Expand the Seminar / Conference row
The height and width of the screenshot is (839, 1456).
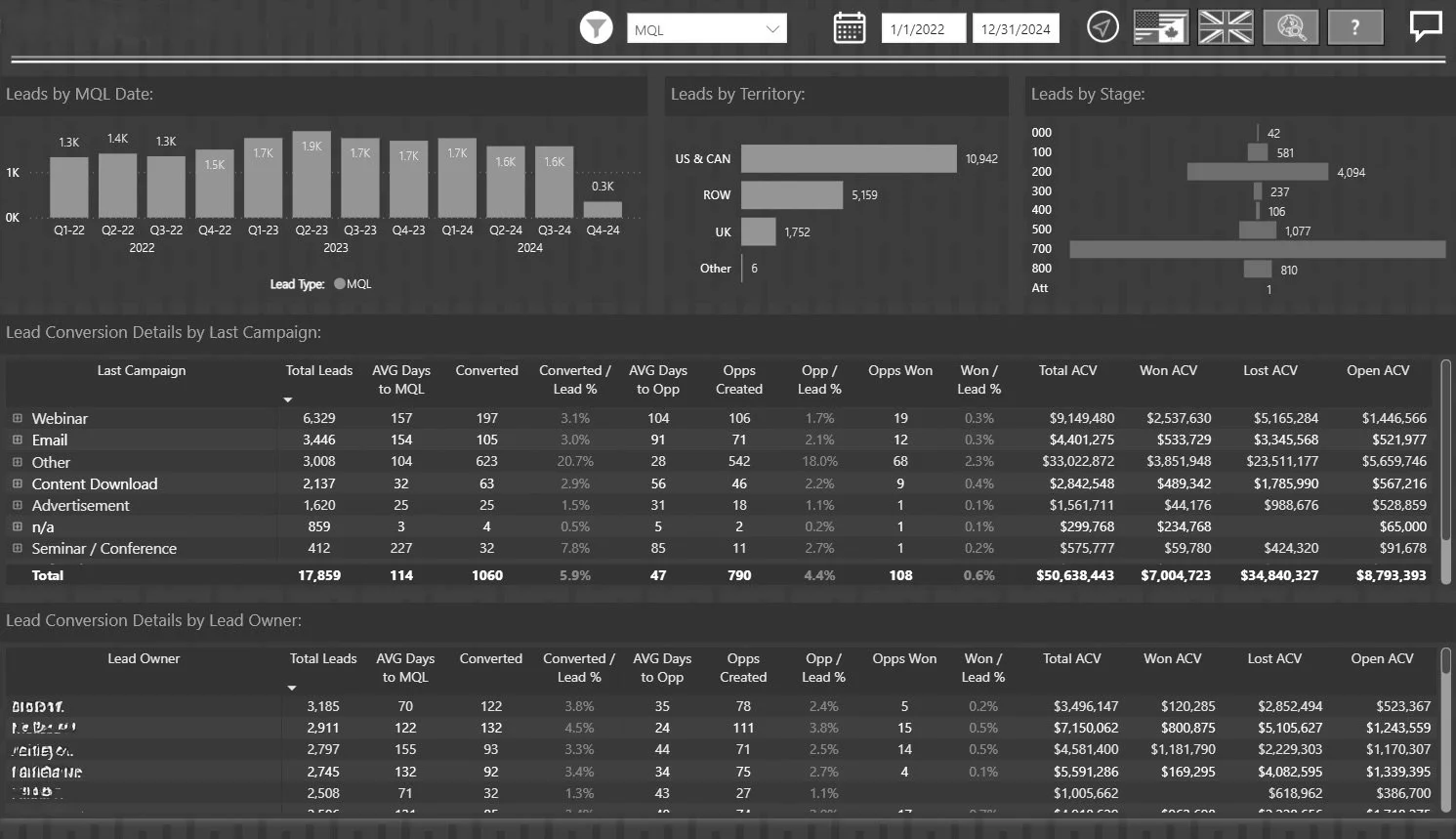pyautogui.click(x=17, y=548)
